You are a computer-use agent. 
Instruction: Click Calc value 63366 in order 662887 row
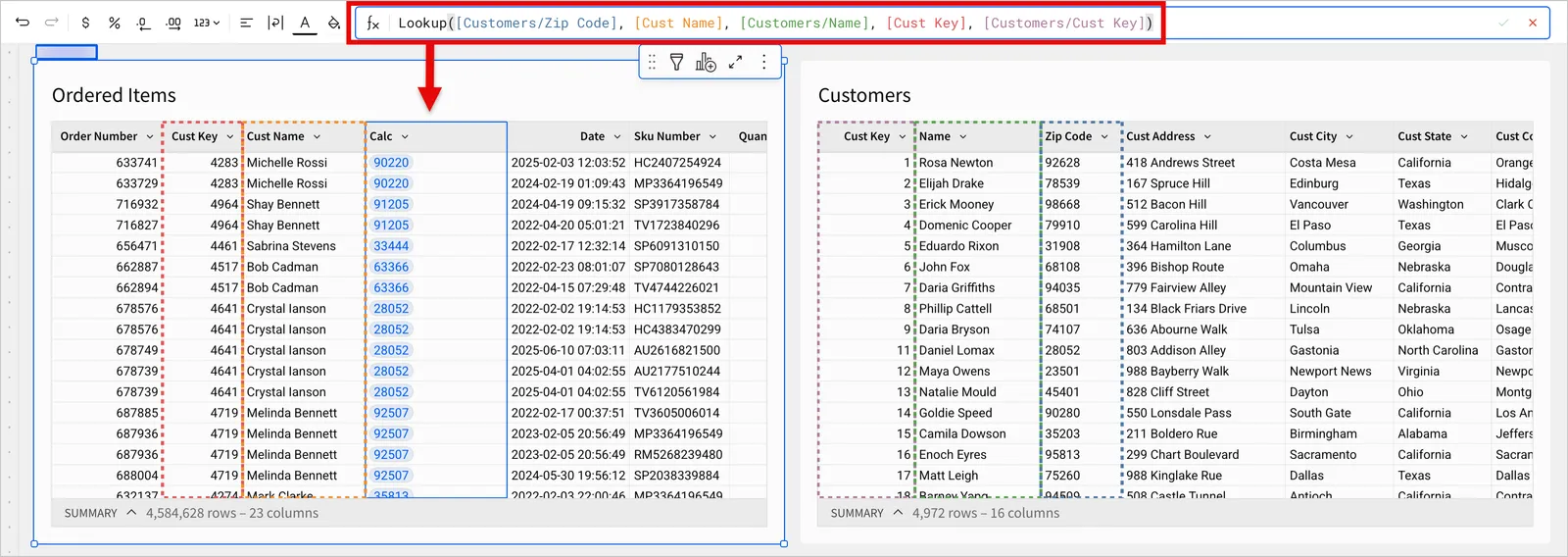pos(391,267)
